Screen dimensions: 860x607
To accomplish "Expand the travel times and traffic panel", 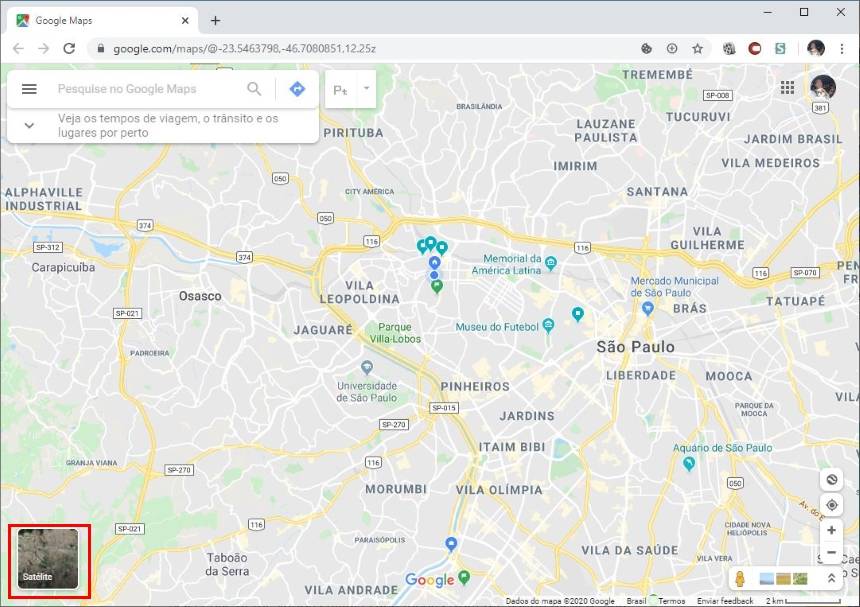I will (x=29, y=125).
